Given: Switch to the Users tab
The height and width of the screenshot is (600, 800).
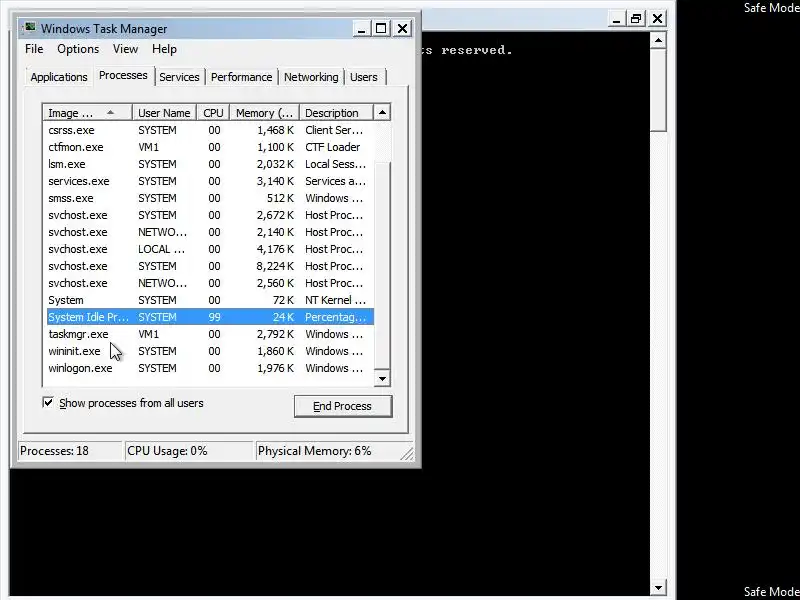Looking at the screenshot, I should pos(364,77).
